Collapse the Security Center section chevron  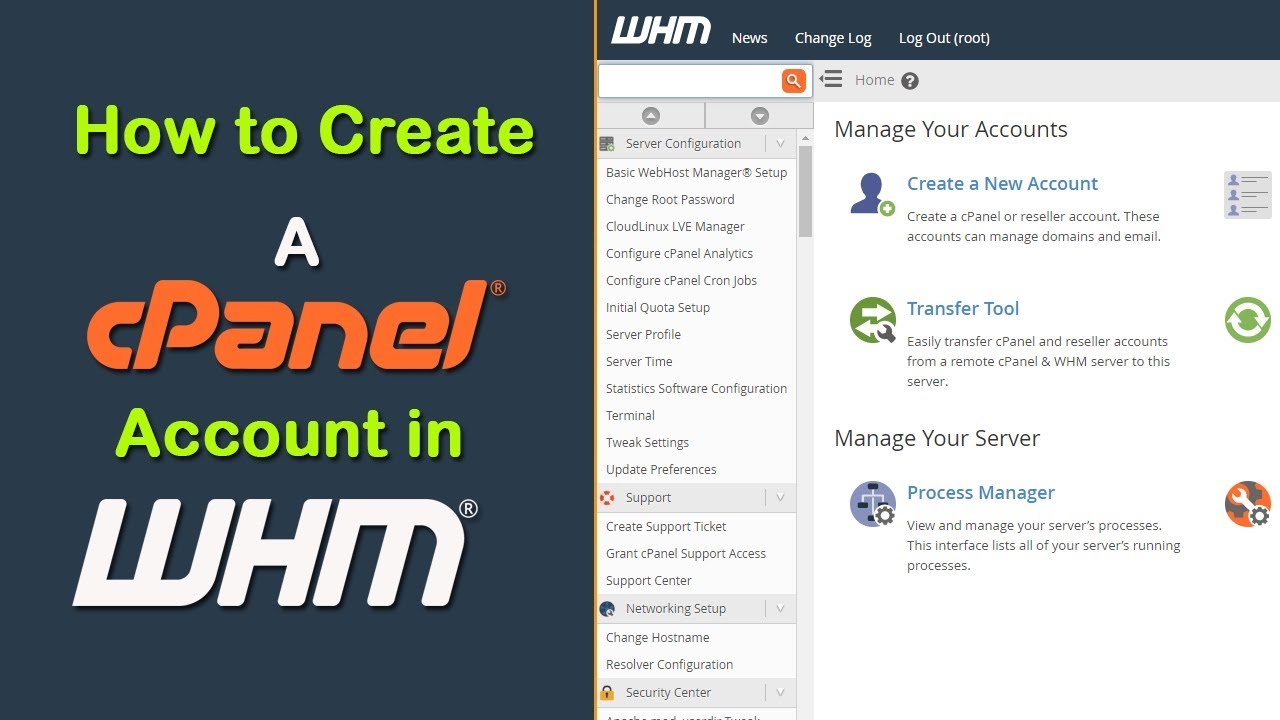781,692
